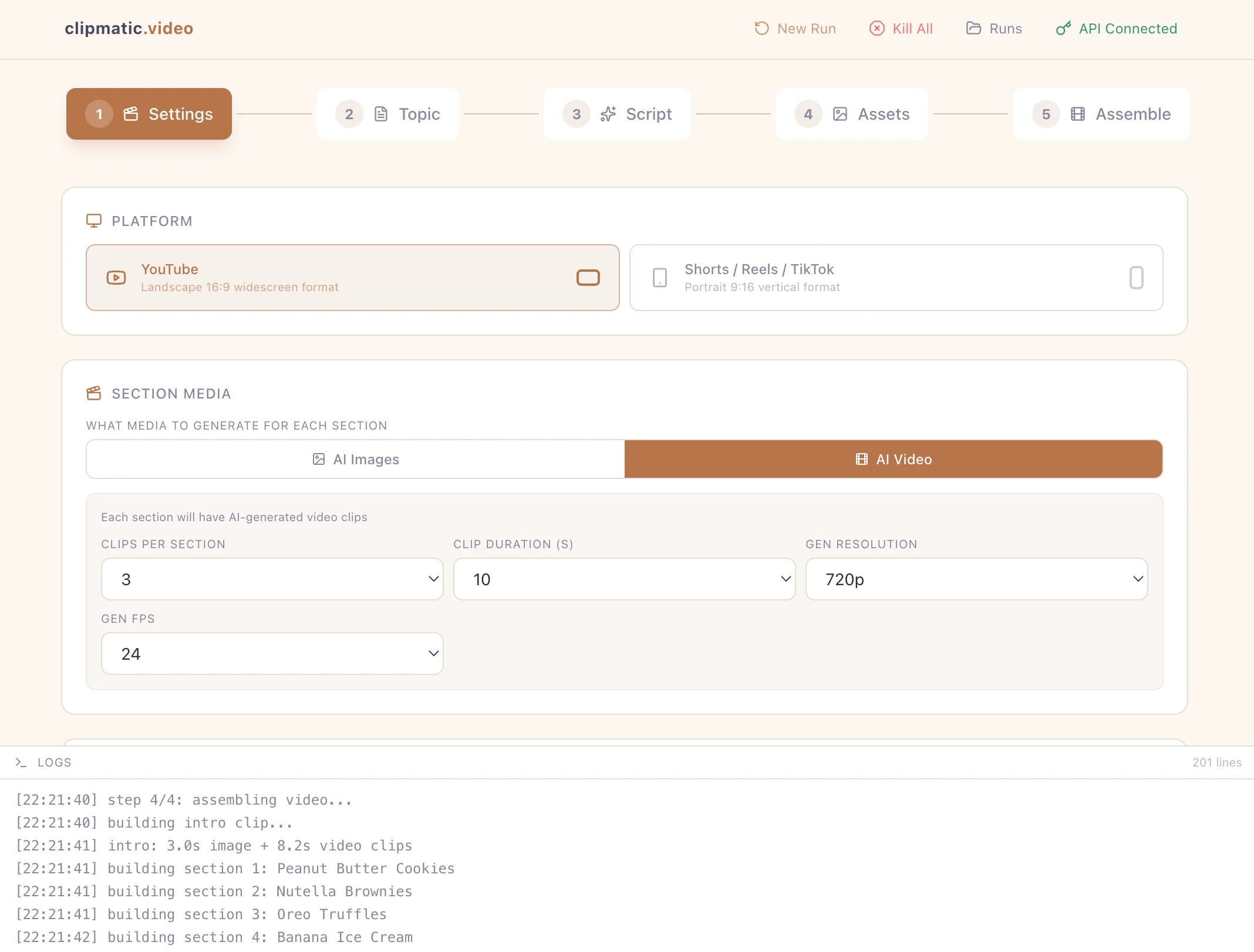Open the GEN FPS dropdown showing 24
The height and width of the screenshot is (952, 1254).
(x=272, y=653)
